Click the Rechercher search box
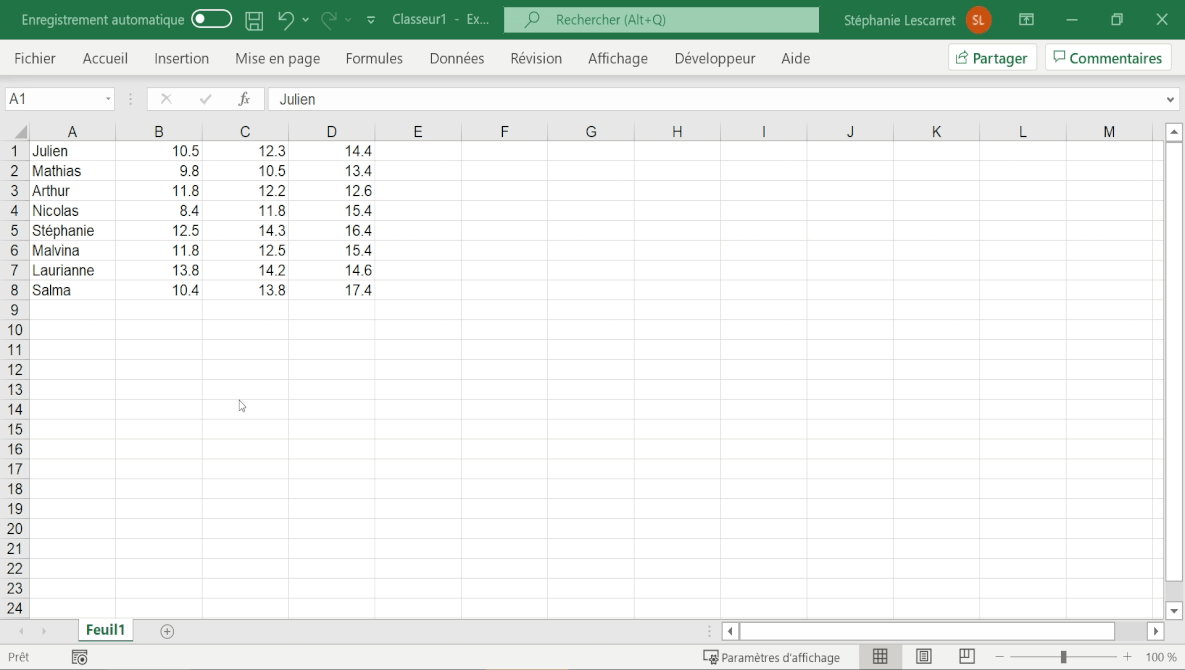 pyautogui.click(x=661, y=20)
